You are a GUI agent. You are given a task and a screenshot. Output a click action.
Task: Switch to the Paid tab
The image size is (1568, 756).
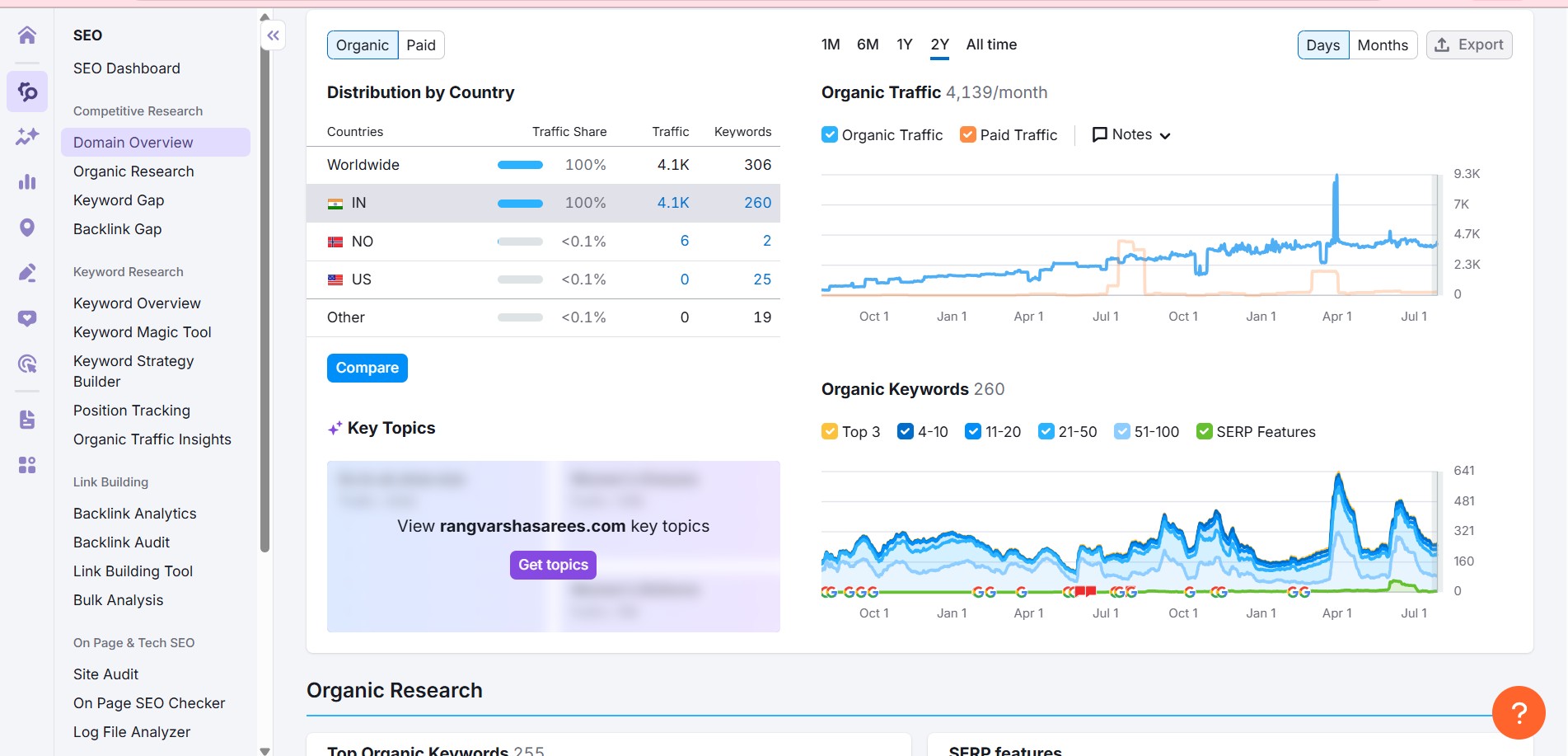[x=420, y=45]
